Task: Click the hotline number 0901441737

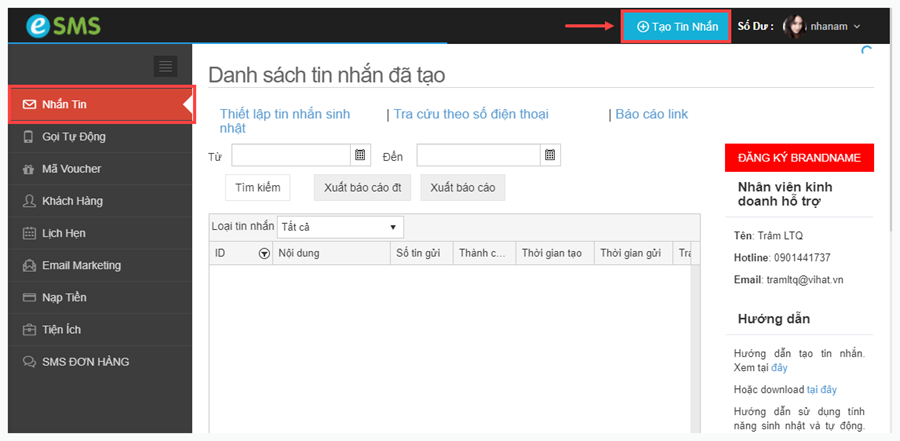Action: tap(802, 258)
